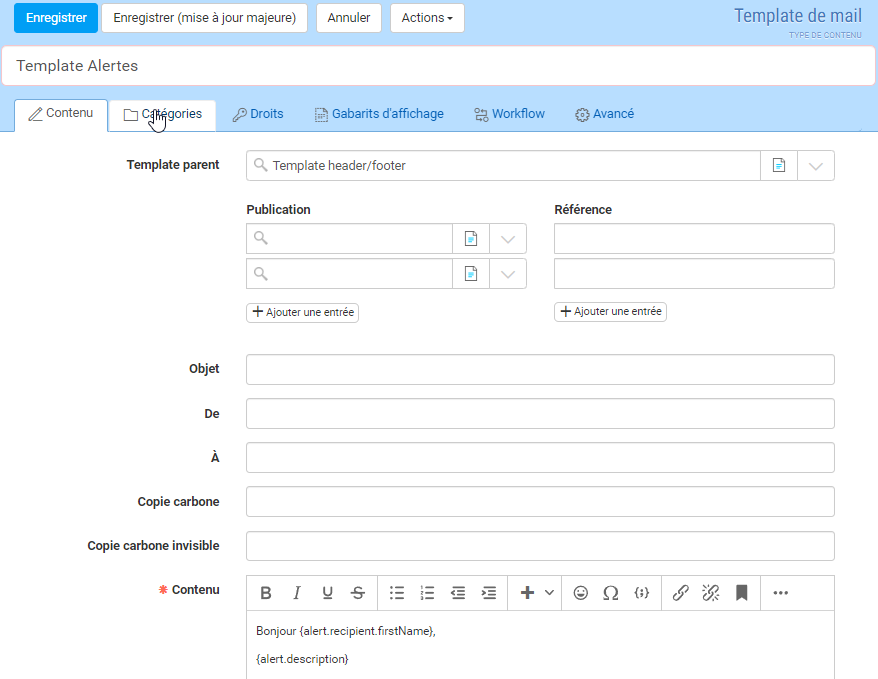
Task: Insert a numbered list in editor
Action: (427, 593)
